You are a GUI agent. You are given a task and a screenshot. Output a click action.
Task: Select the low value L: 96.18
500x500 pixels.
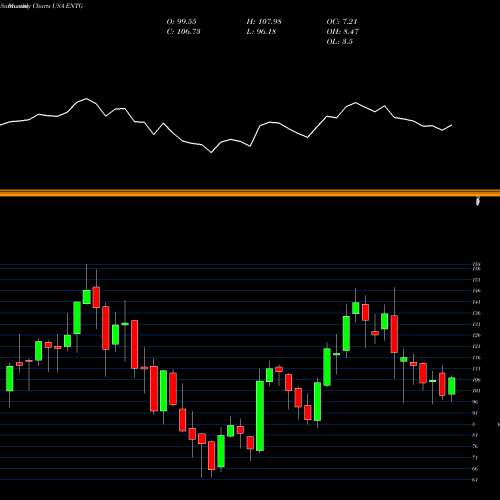[261, 32]
